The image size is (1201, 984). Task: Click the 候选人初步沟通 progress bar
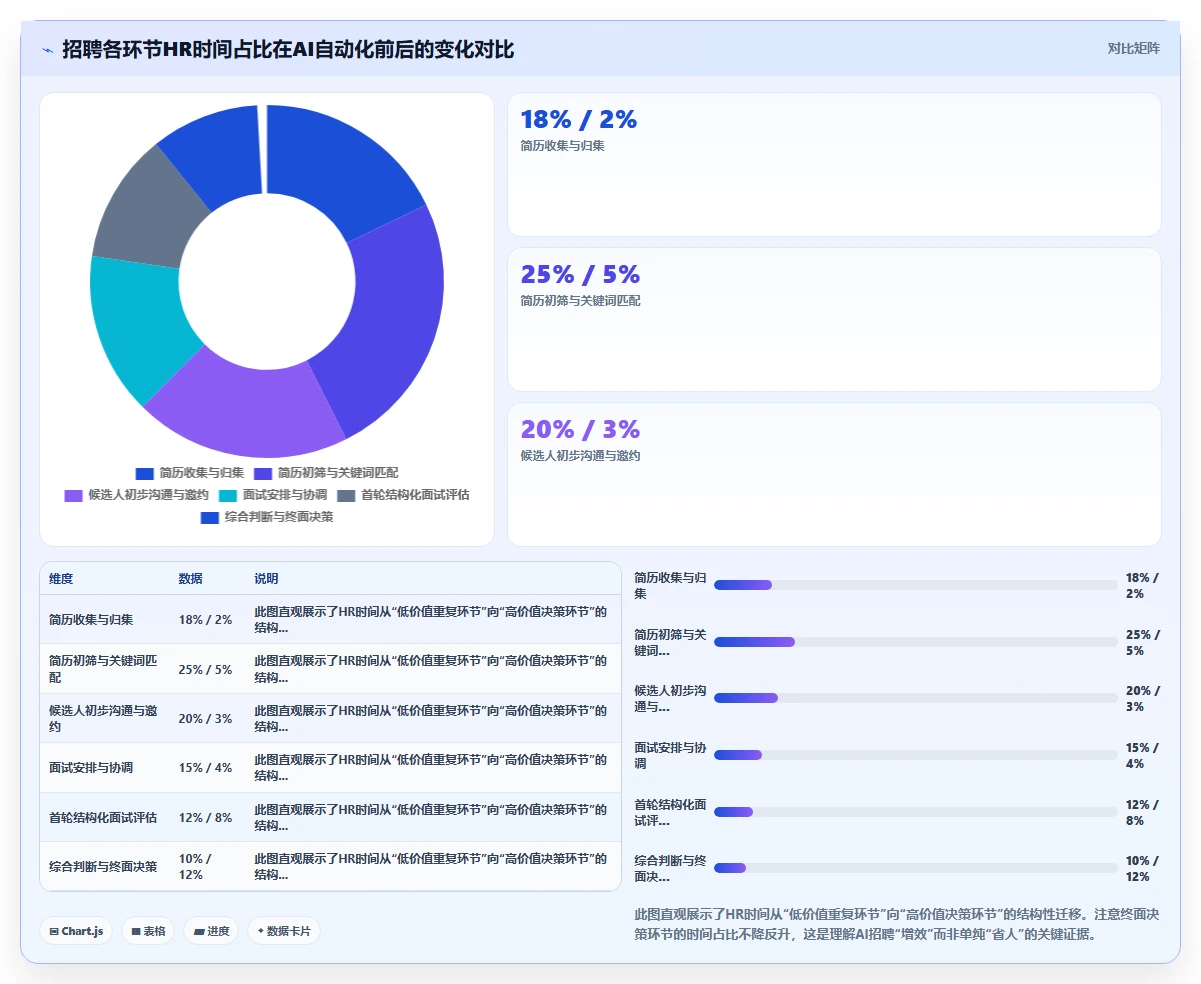pos(915,698)
